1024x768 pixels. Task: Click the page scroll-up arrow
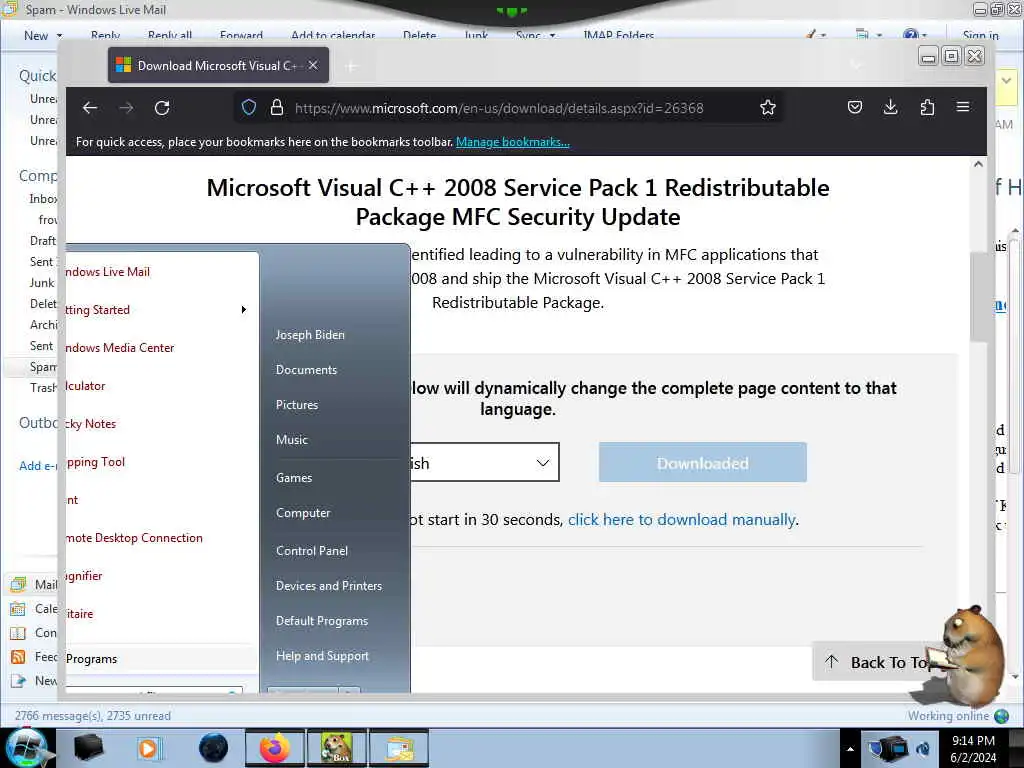point(978,165)
